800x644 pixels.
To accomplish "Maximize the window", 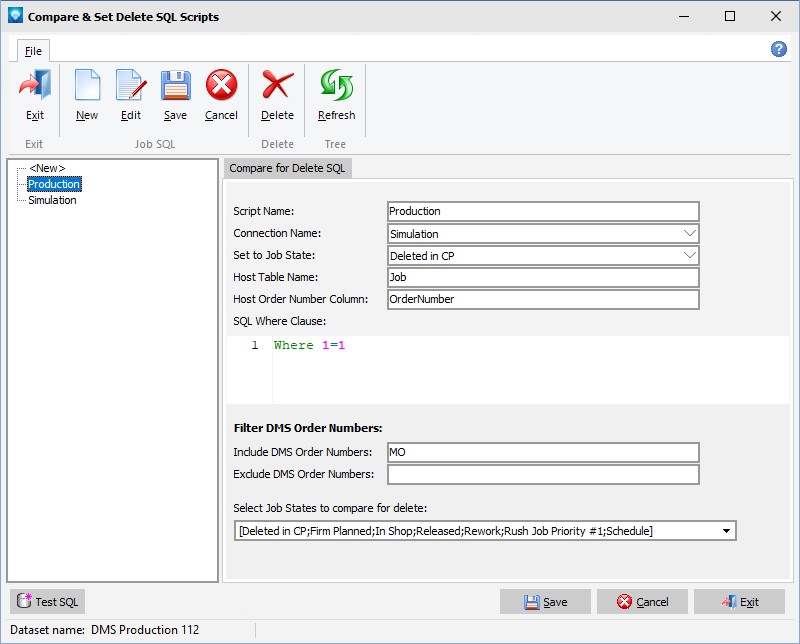I will click(x=730, y=16).
